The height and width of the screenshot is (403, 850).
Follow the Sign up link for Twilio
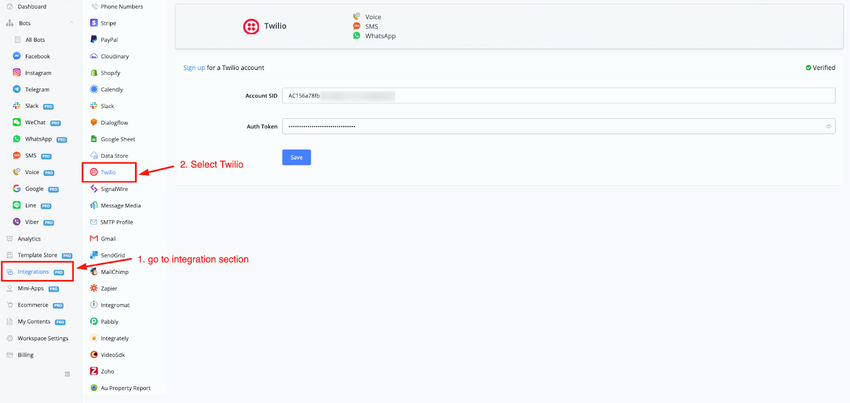pyautogui.click(x=194, y=68)
